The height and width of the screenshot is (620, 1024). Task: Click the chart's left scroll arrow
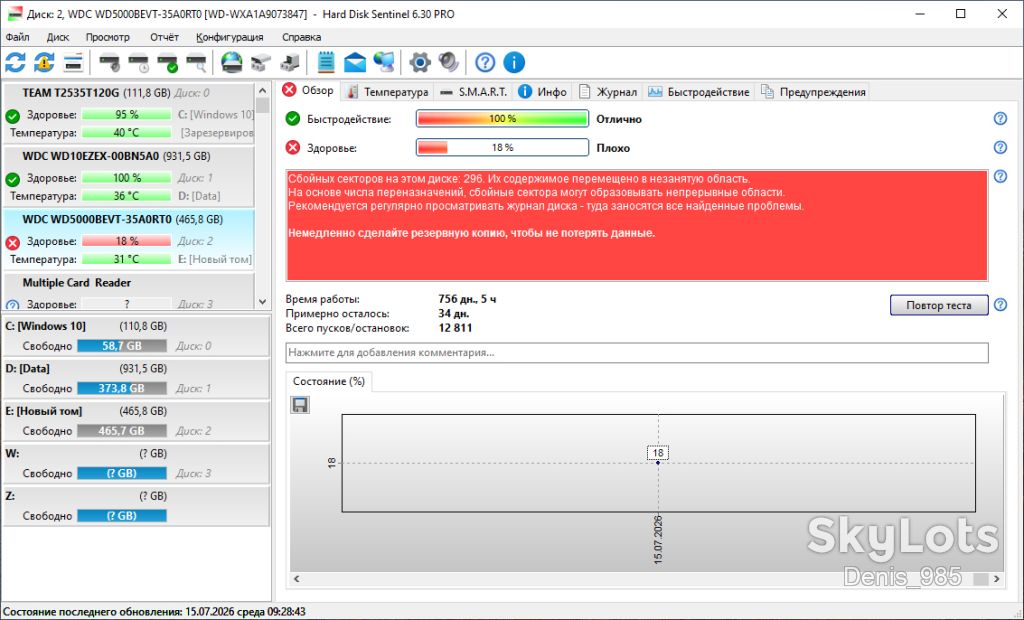click(x=296, y=578)
